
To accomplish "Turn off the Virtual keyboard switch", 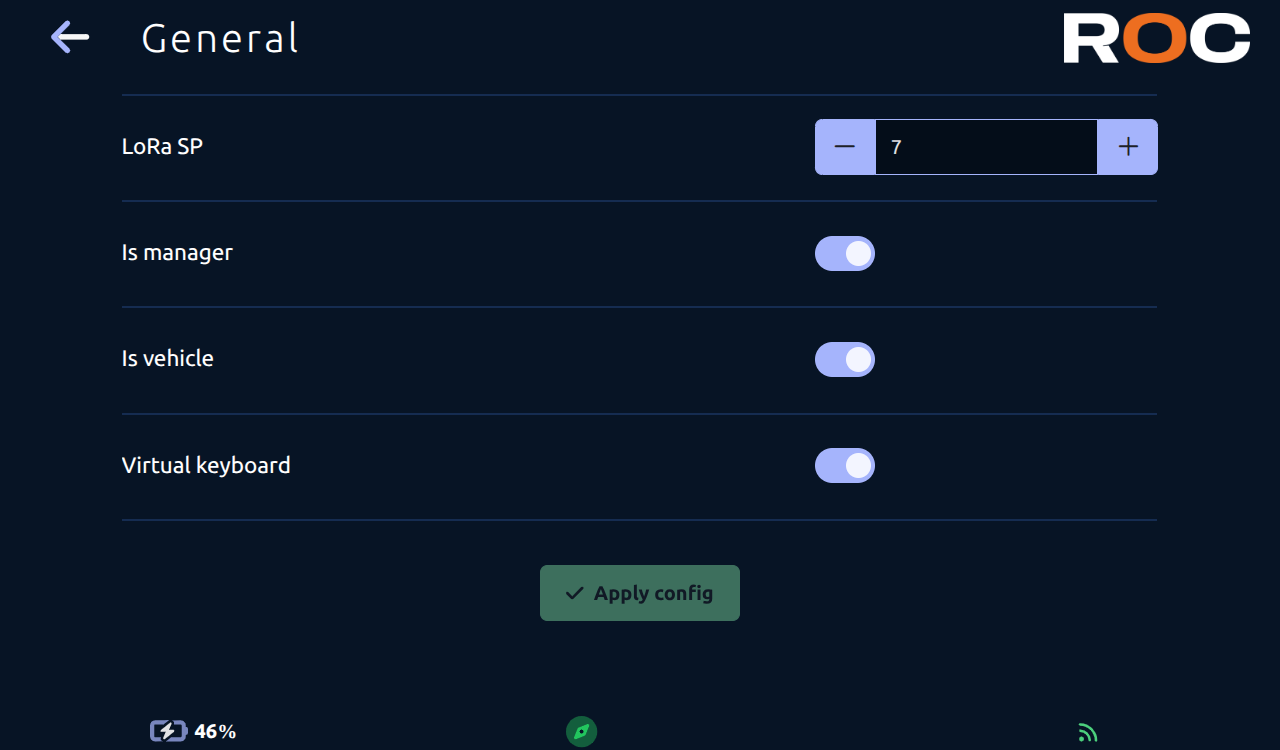I will (845, 465).
